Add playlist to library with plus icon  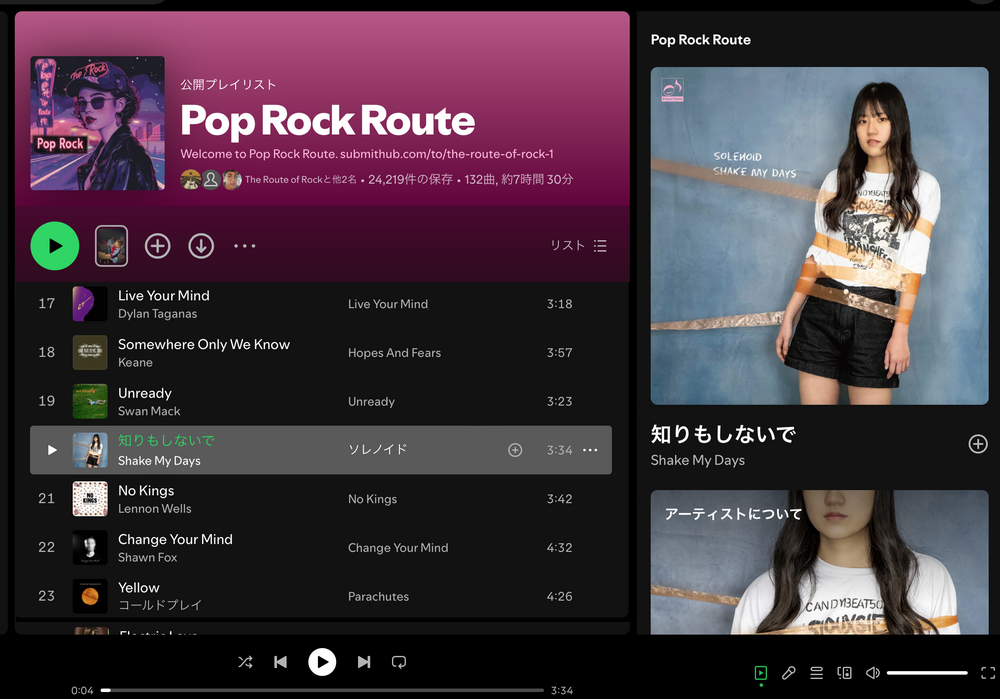point(158,246)
